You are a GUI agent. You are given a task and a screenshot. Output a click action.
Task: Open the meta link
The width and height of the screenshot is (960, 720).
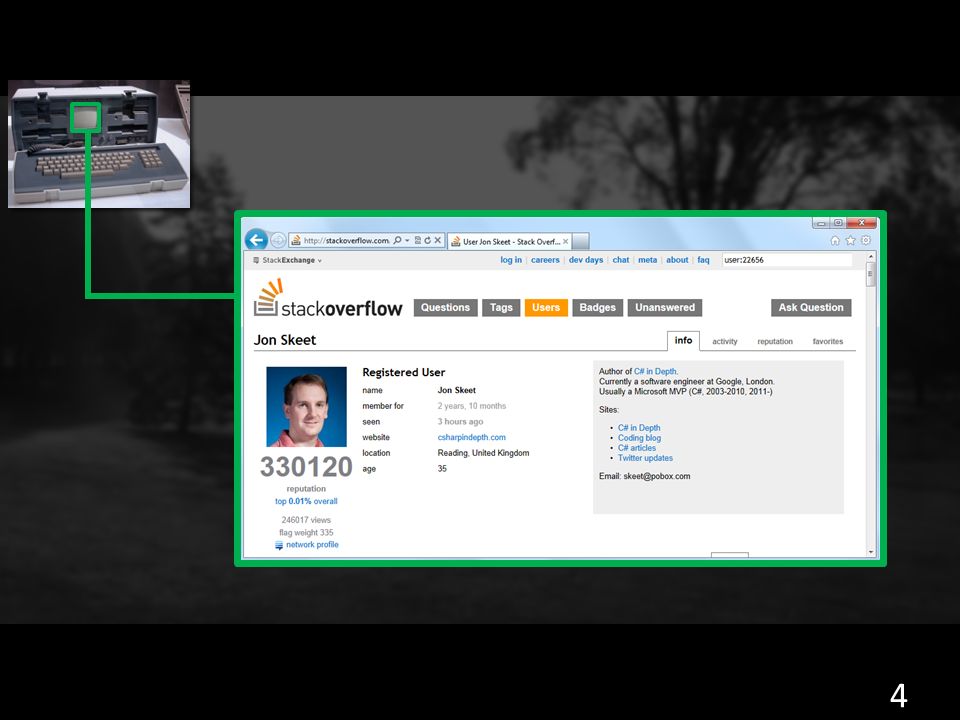click(x=647, y=260)
